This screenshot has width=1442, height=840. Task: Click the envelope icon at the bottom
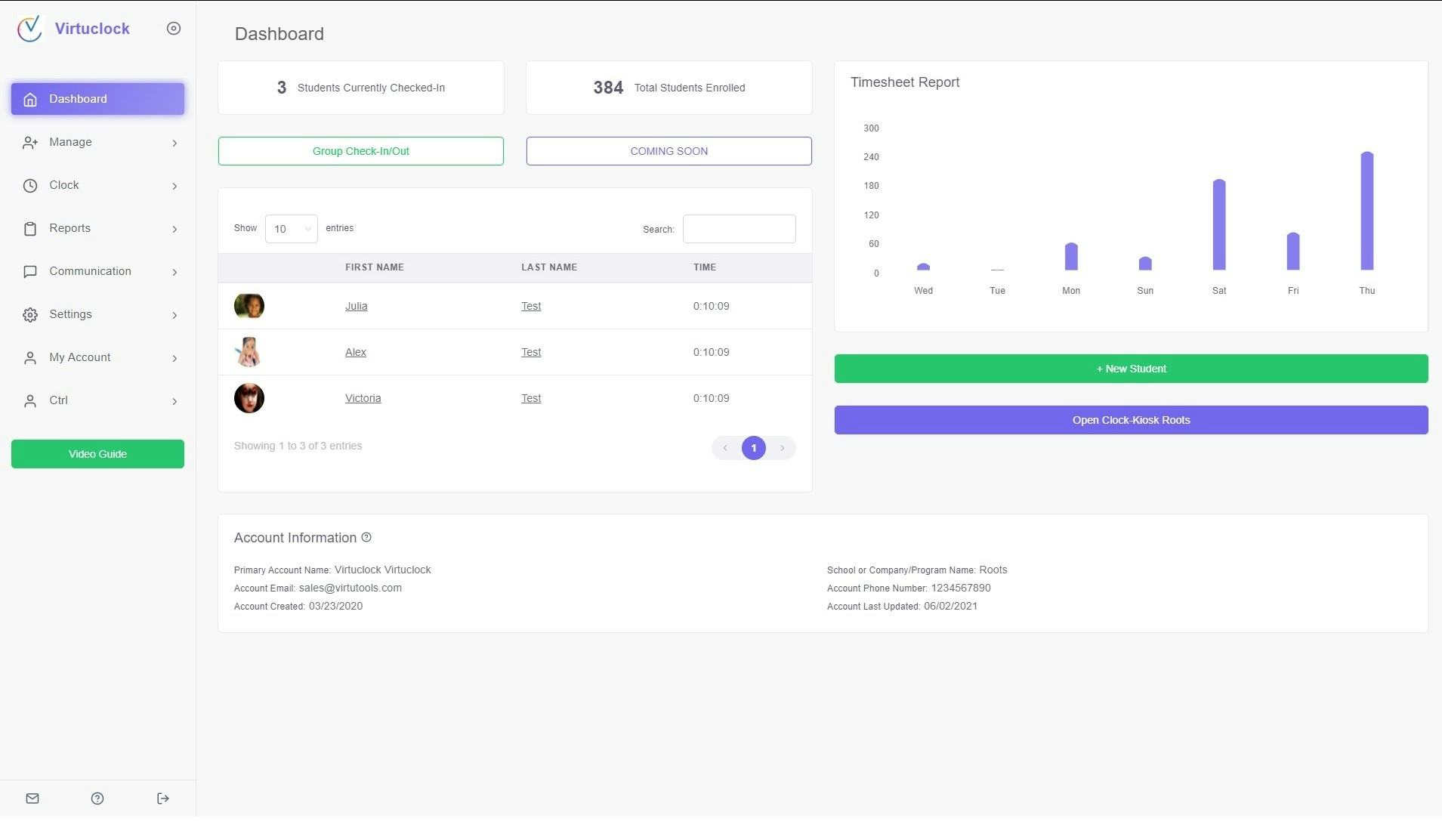(32, 798)
